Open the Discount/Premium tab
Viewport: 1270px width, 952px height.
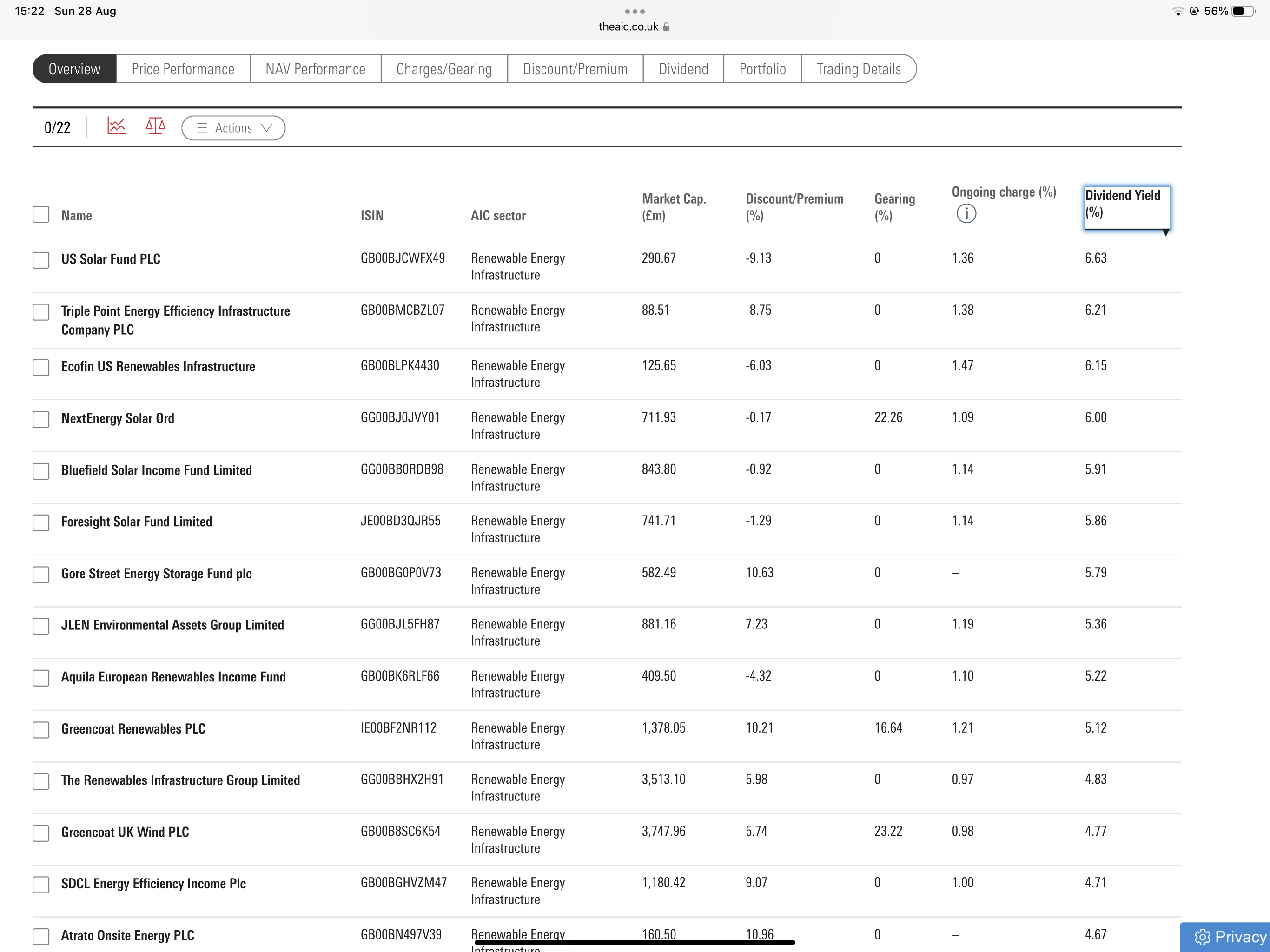point(575,69)
